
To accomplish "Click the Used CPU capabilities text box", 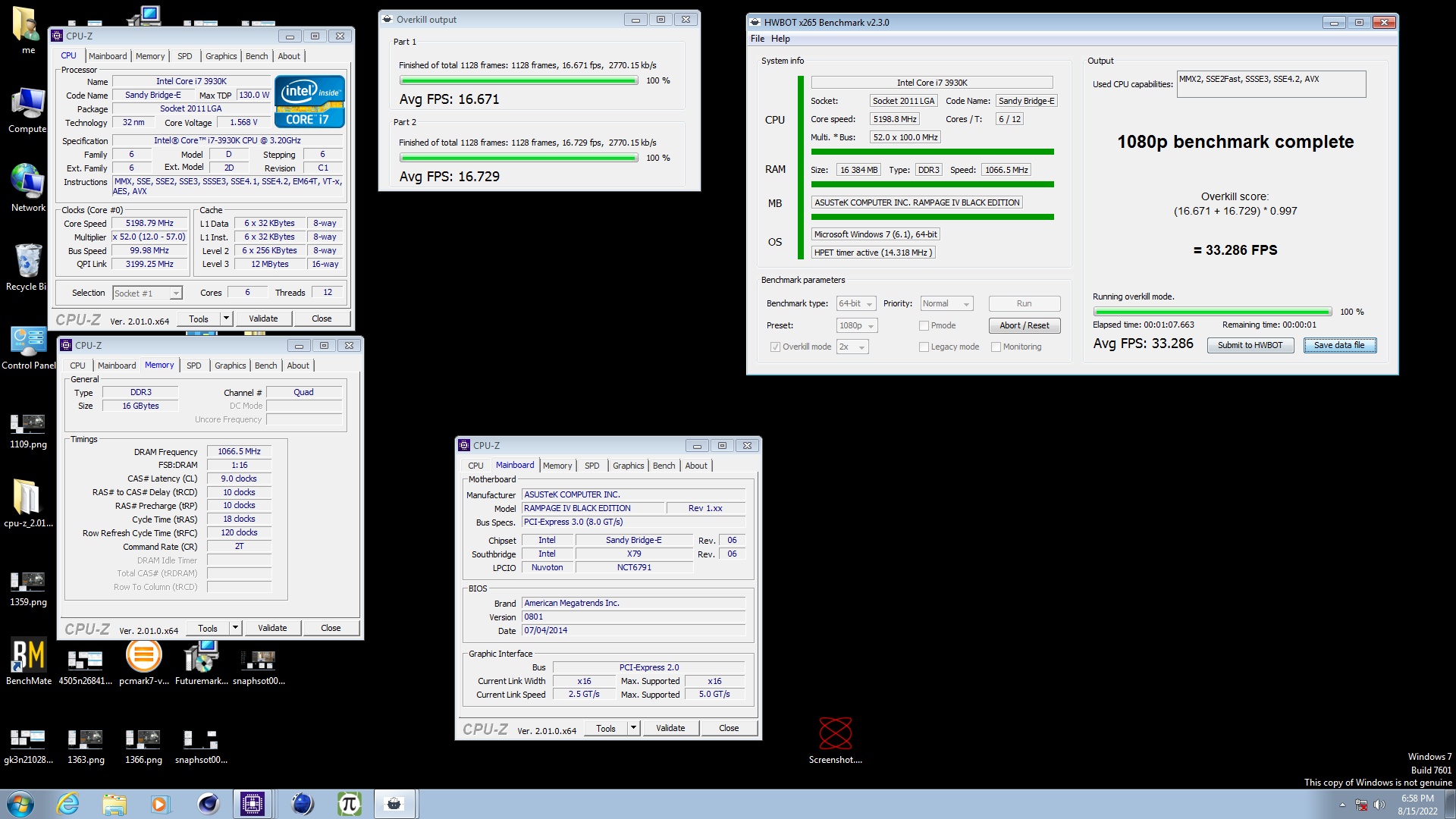I will coord(1271,84).
